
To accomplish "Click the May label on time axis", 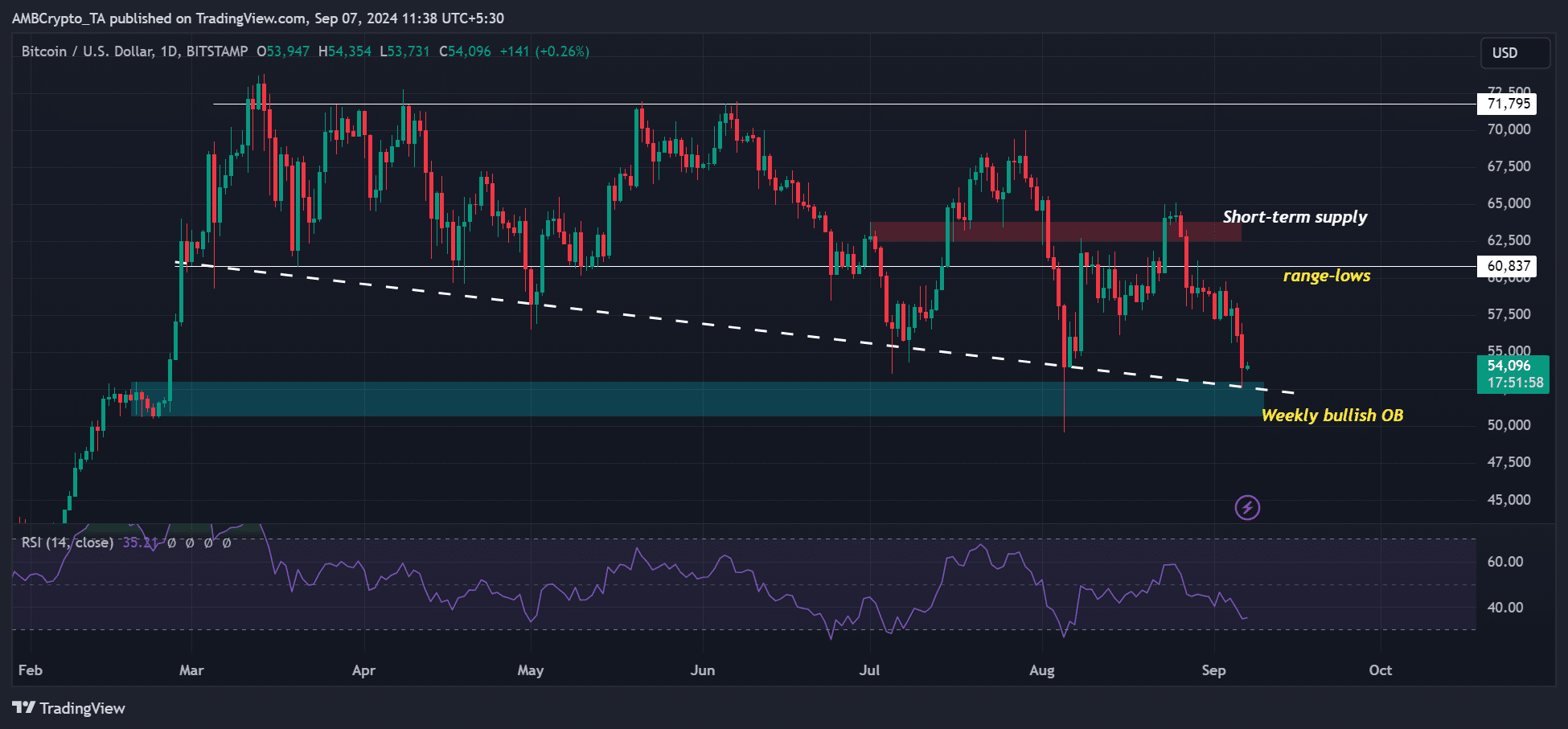I will [531, 670].
